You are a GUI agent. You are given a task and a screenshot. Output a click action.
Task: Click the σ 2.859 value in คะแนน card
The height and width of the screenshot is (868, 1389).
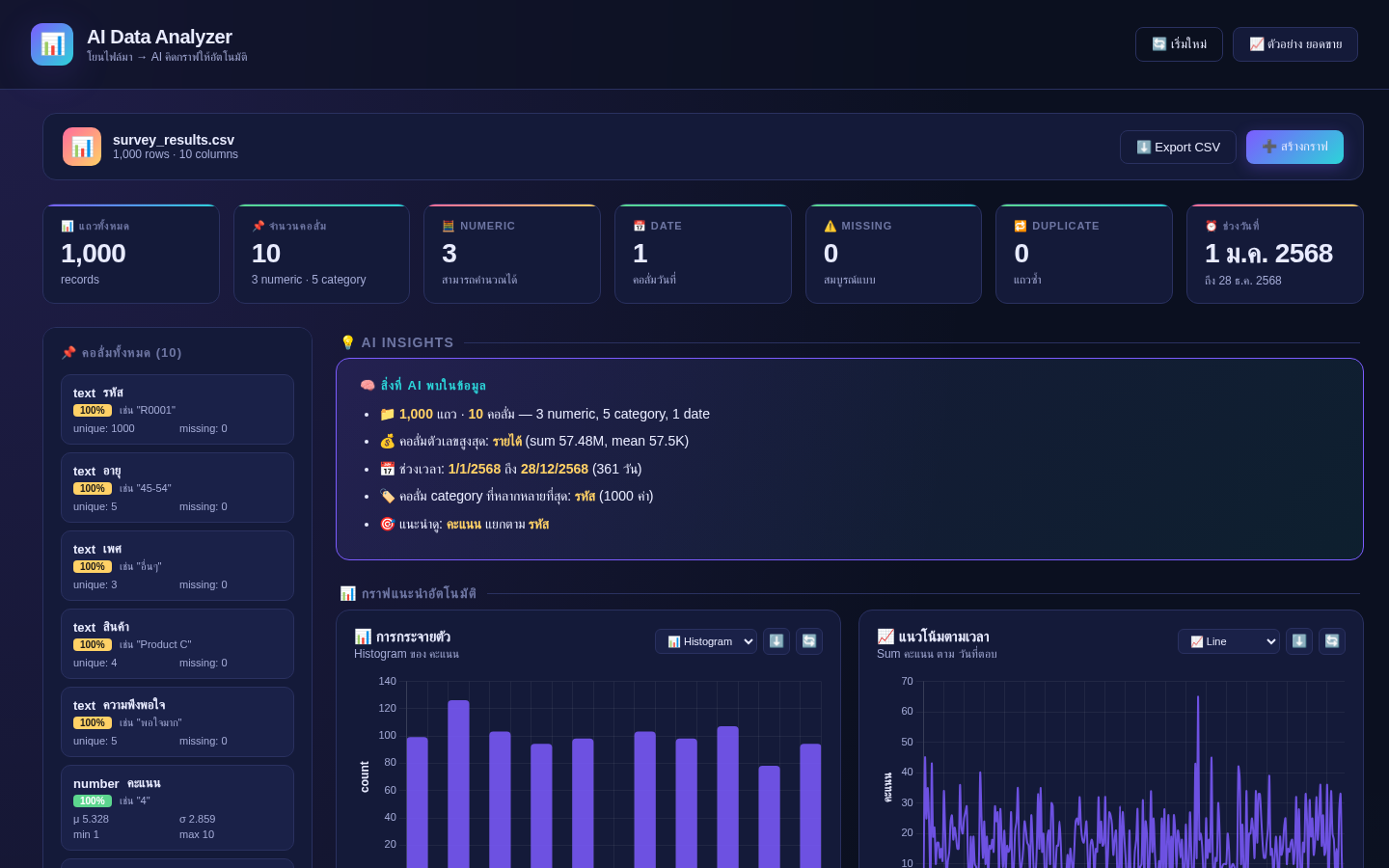click(x=198, y=819)
